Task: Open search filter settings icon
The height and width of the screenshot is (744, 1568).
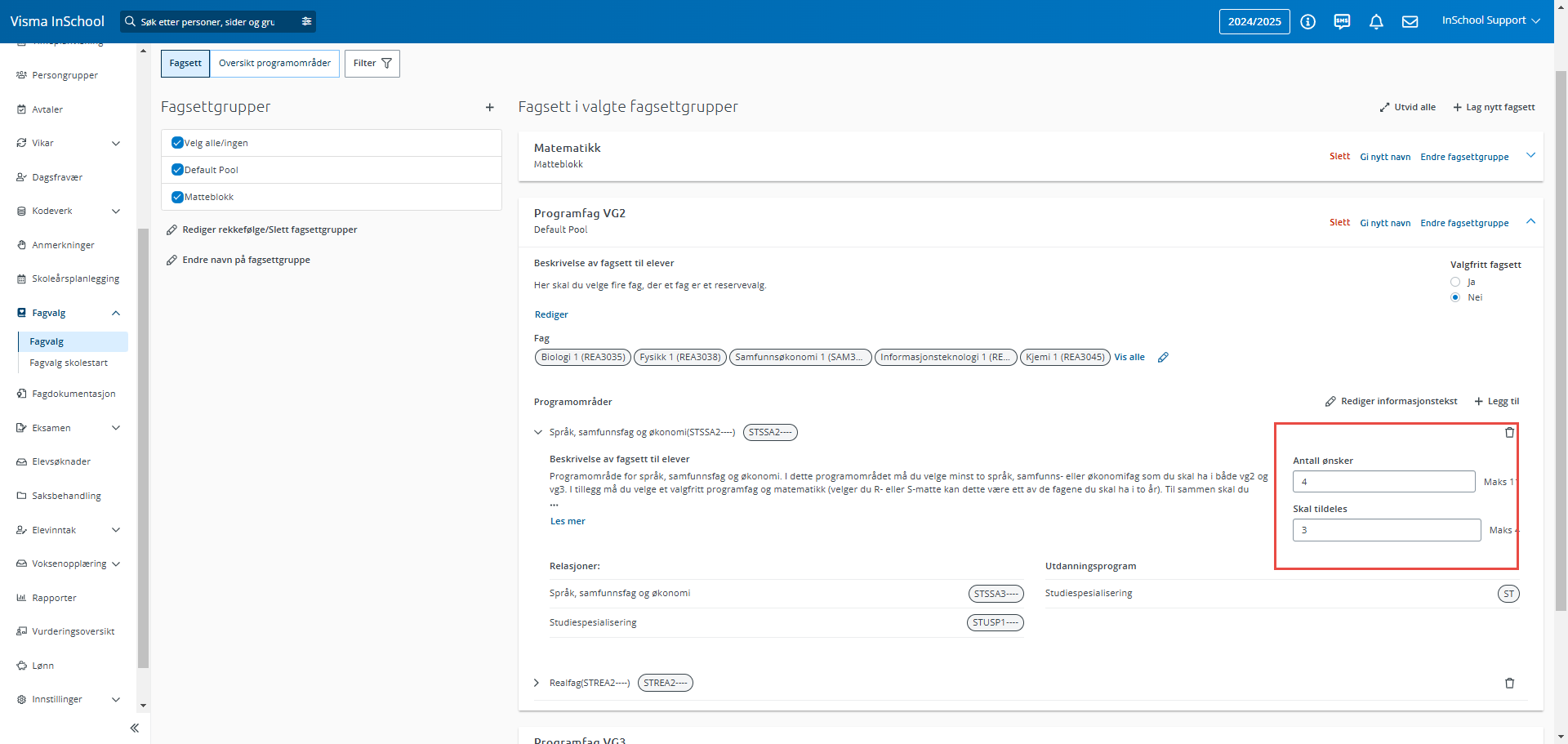Action: click(306, 21)
